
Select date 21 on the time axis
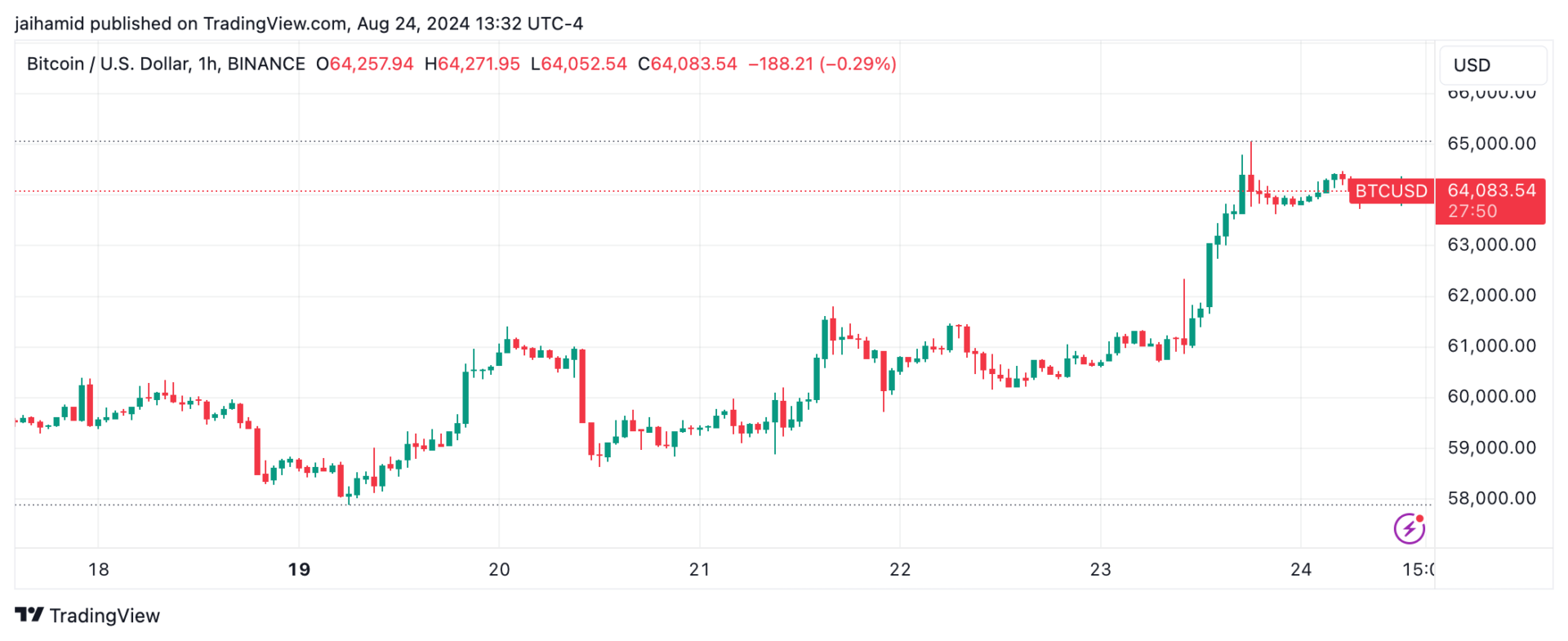tap(700, 570)
